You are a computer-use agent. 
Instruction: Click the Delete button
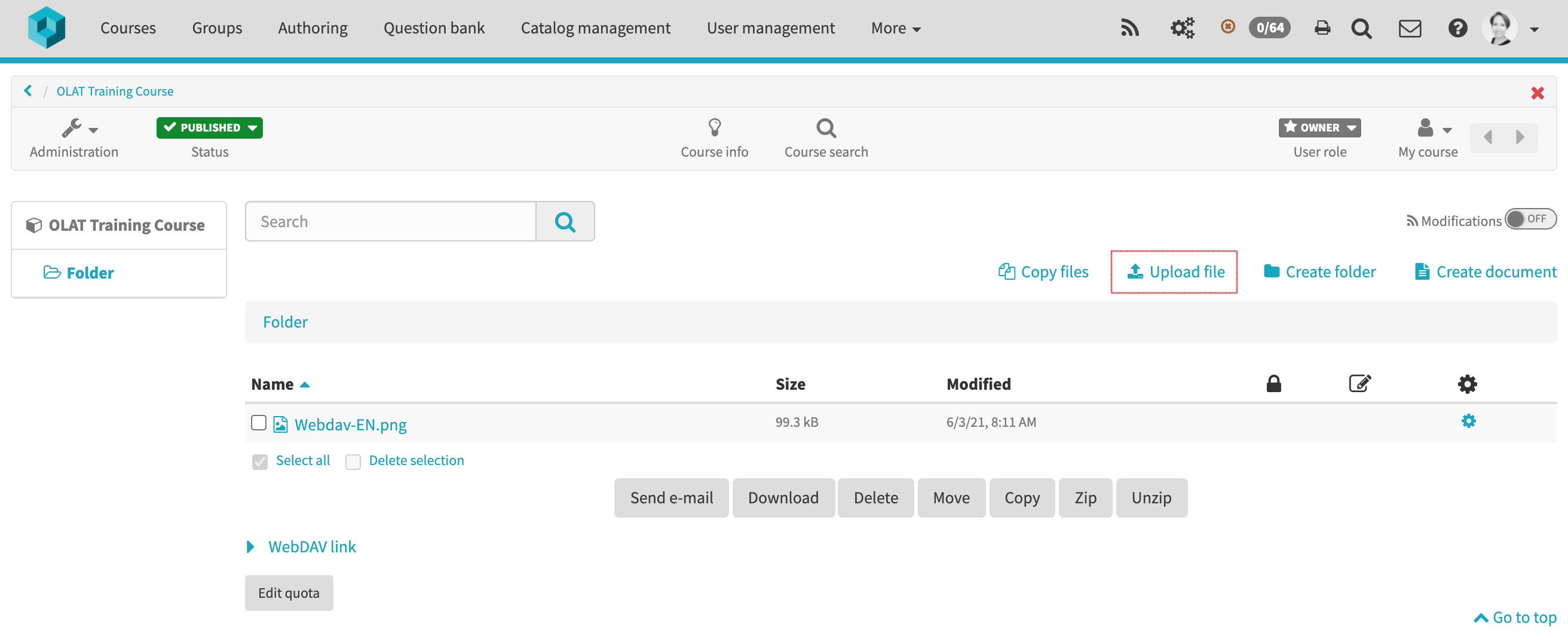click(875, 499)
